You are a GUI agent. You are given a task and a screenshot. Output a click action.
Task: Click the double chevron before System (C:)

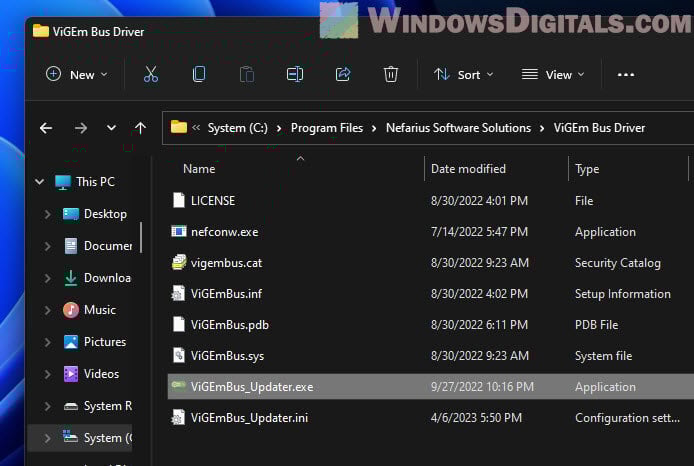[196, 128]
